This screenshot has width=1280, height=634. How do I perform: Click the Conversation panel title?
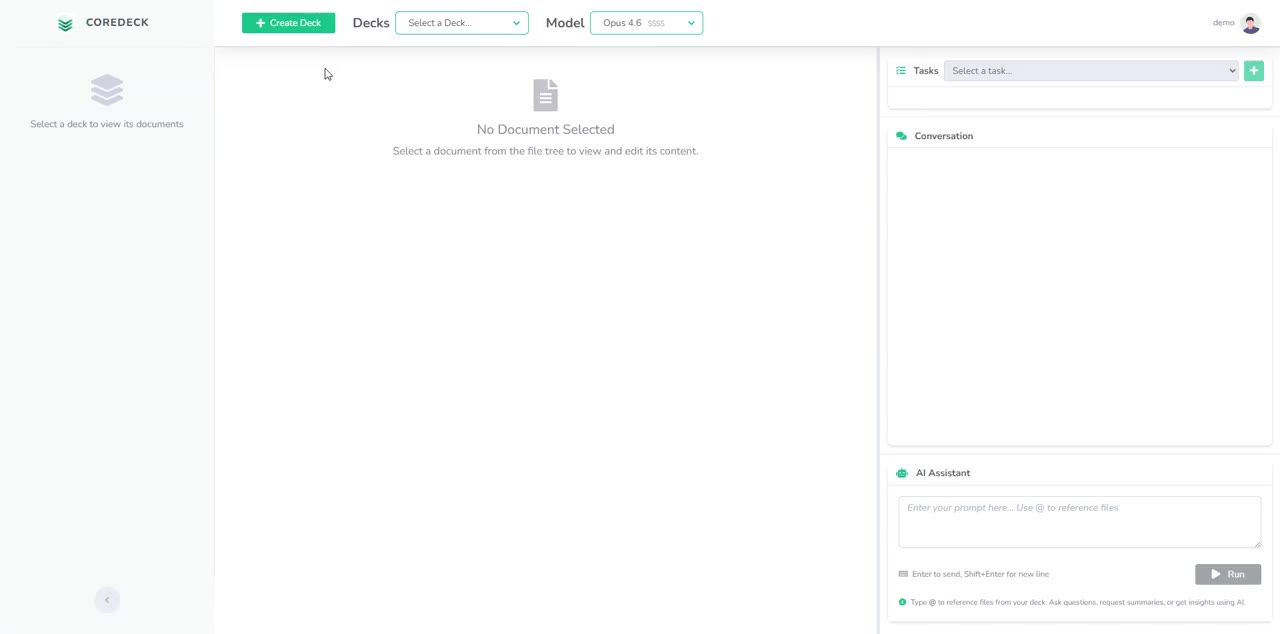pos(944,136)
